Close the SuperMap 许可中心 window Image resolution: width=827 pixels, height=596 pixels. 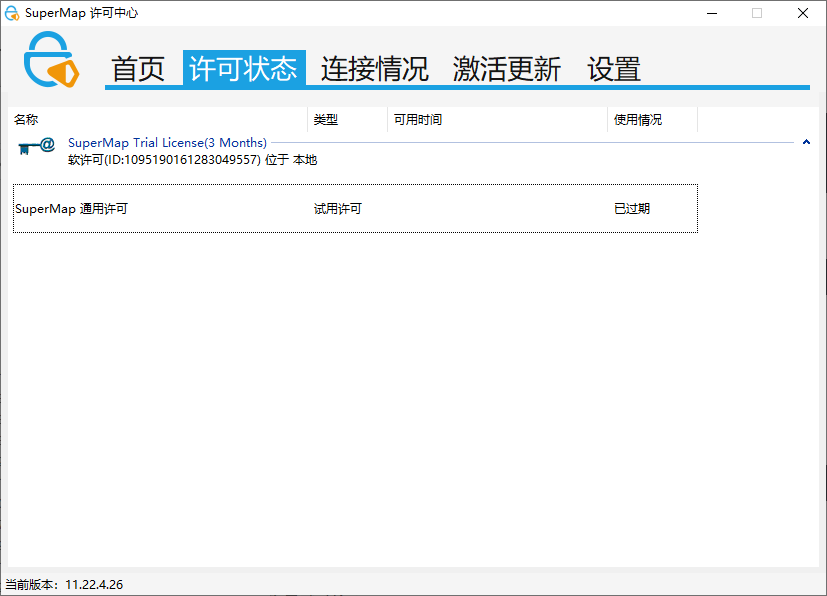coord(803,13)
